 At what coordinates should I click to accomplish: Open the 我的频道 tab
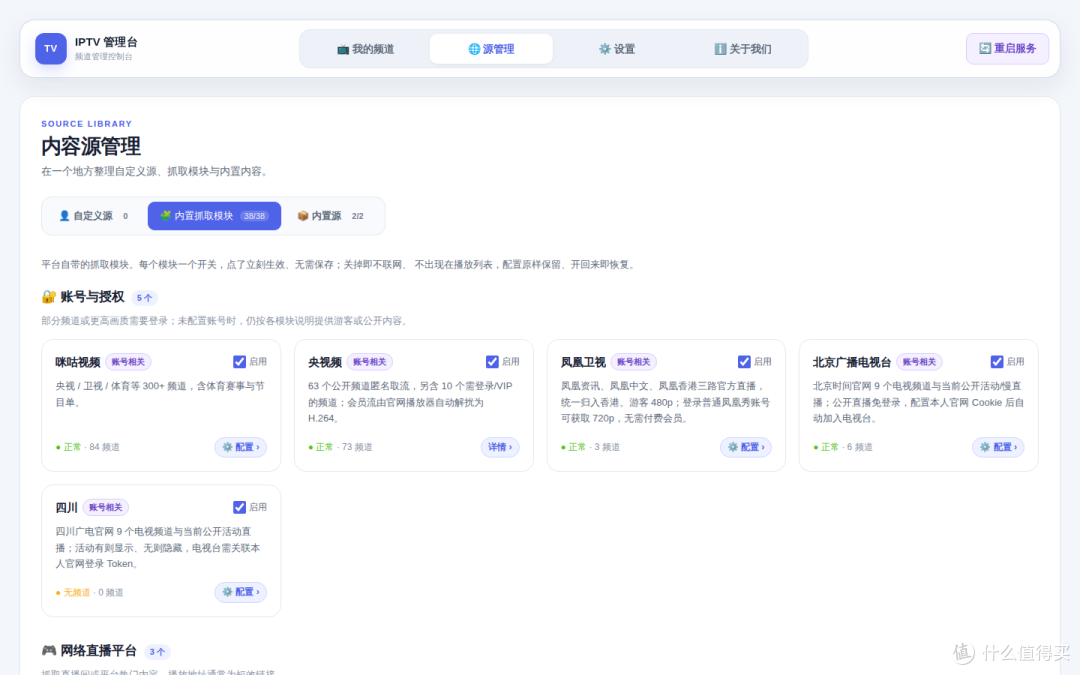[366, 49]
